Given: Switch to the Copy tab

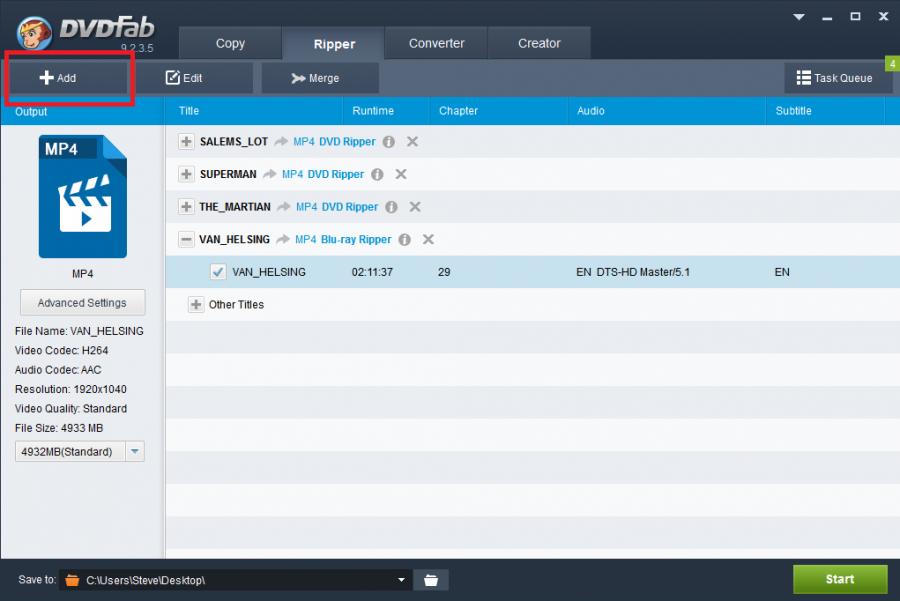Looking at the screenshot, I should (x=230, y=43).
